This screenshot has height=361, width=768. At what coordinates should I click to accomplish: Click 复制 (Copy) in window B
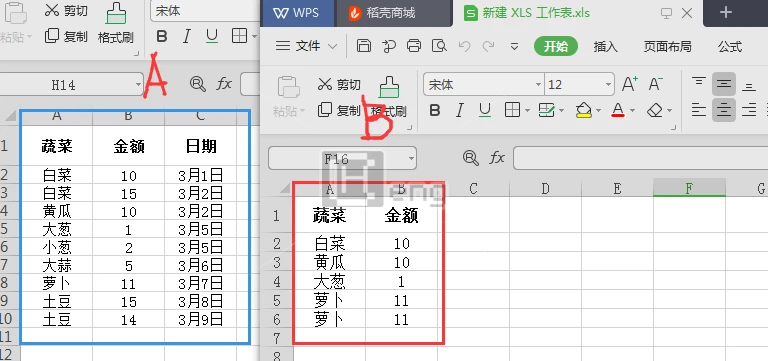click(x=339, y=110)
